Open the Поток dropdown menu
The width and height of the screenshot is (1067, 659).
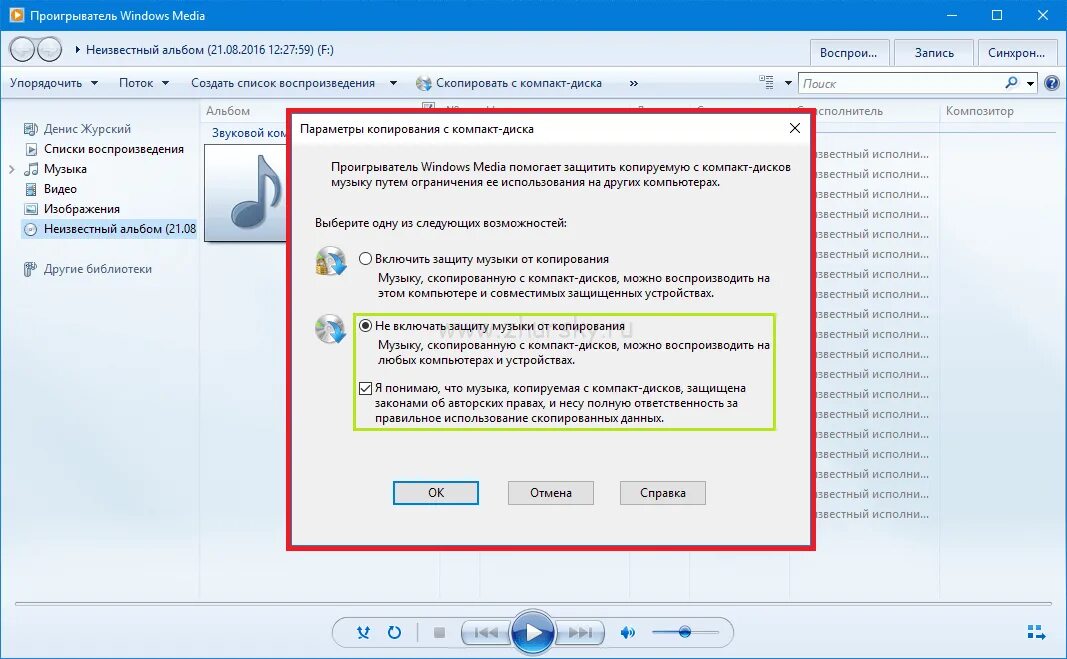tap(144, 83)
